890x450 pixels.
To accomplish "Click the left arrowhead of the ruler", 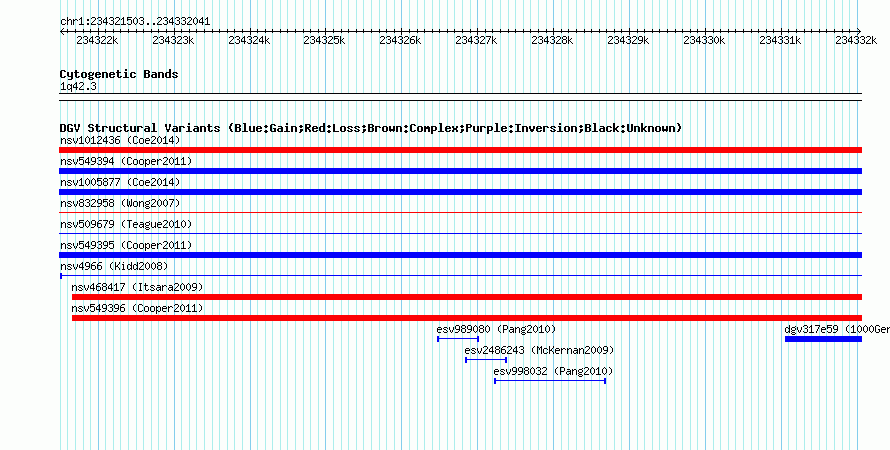I will point(62,32).
